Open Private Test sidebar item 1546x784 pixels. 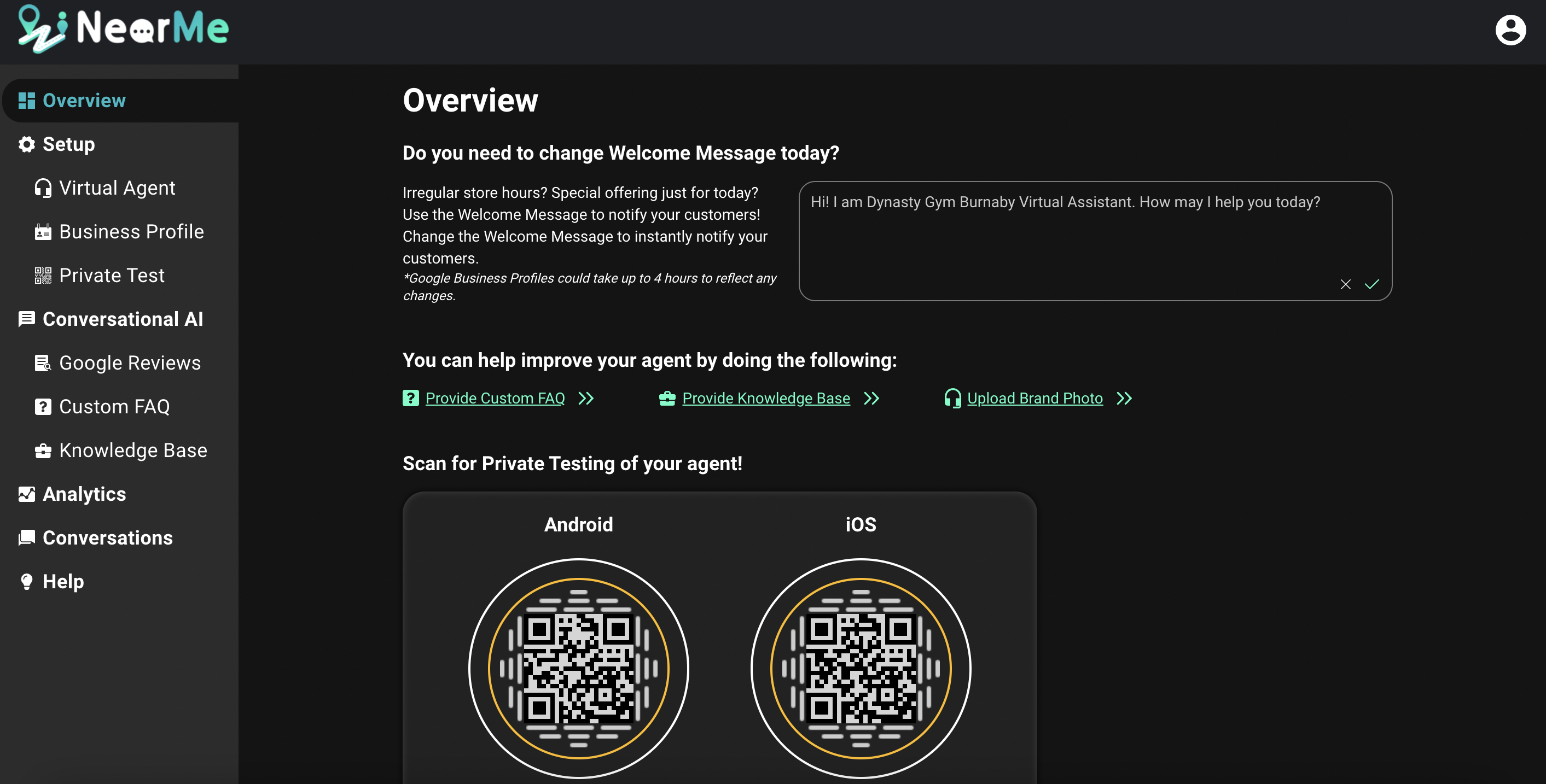coord(112,276)
